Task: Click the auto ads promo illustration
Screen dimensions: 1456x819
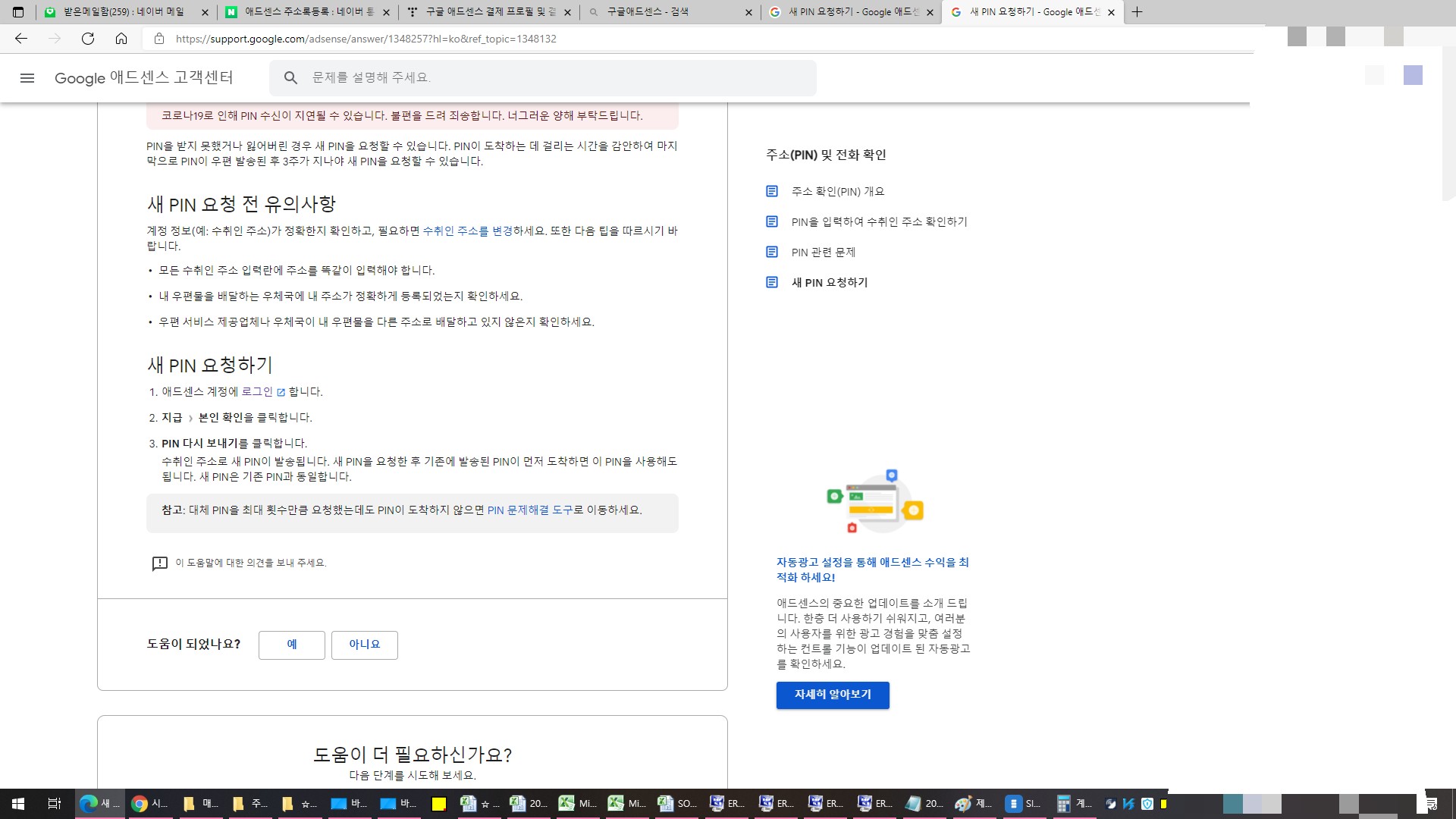Action: [874, 500]
